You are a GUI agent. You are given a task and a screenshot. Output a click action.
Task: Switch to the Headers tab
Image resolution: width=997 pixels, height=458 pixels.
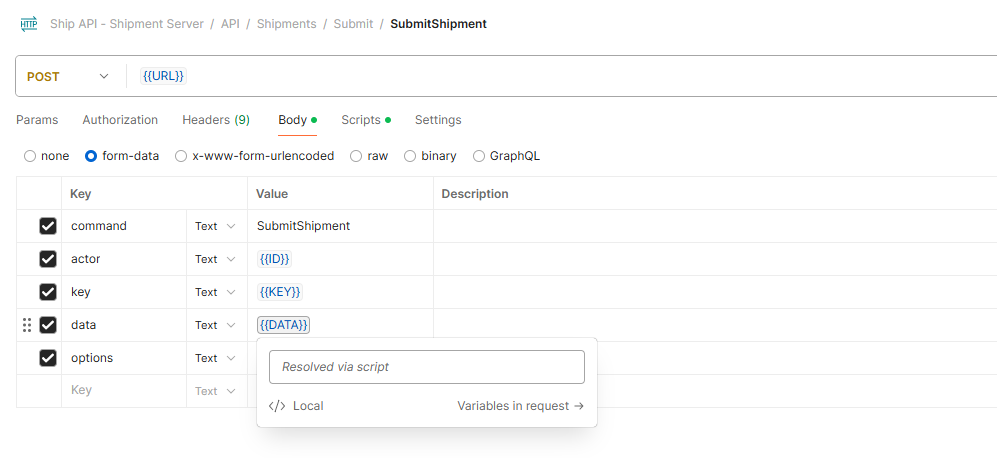[215, 120]
